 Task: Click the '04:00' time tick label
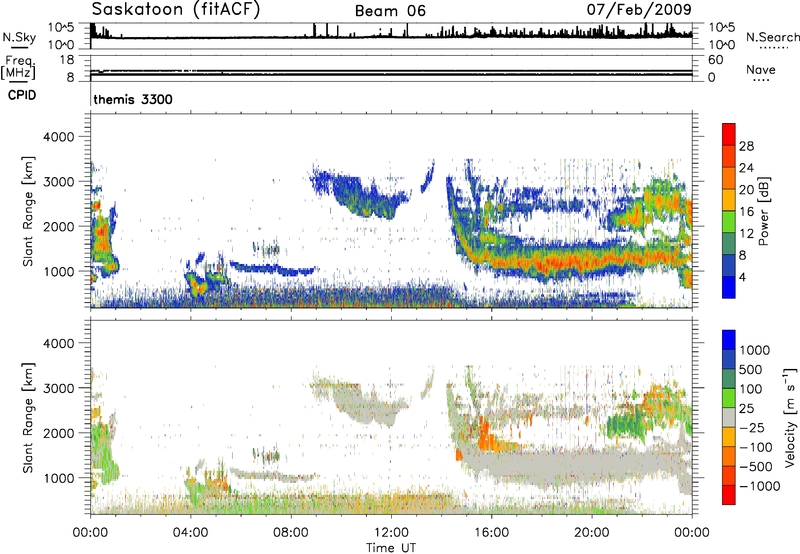190,533
